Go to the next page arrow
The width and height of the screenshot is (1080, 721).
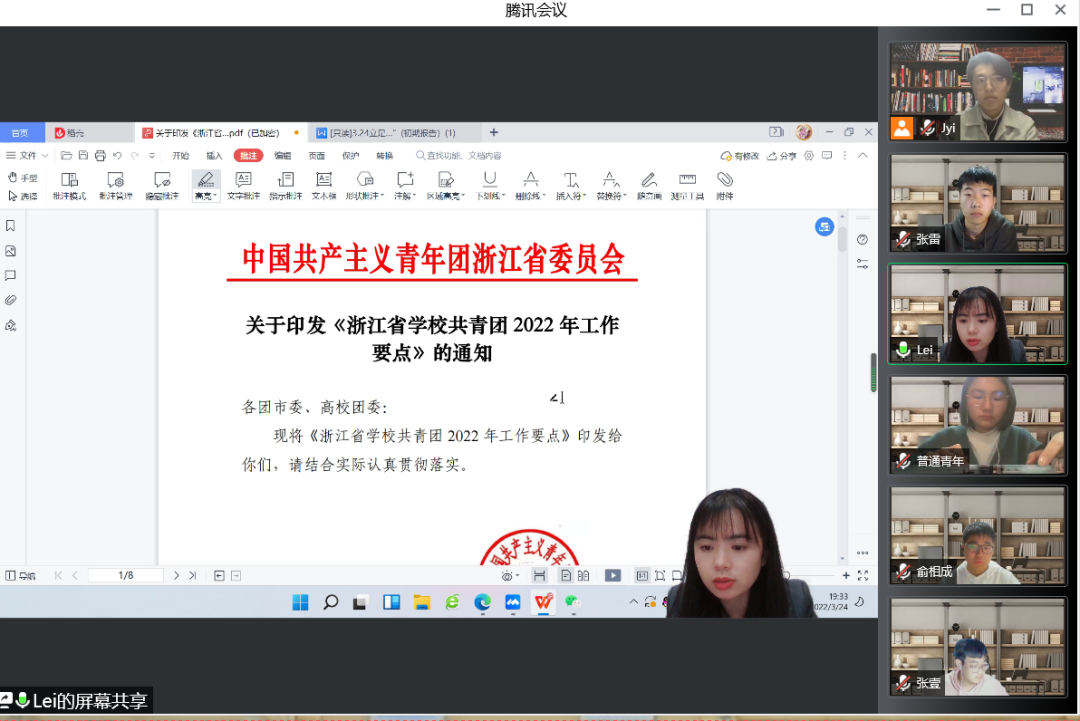pyautogui.click(x=176, y=576)
